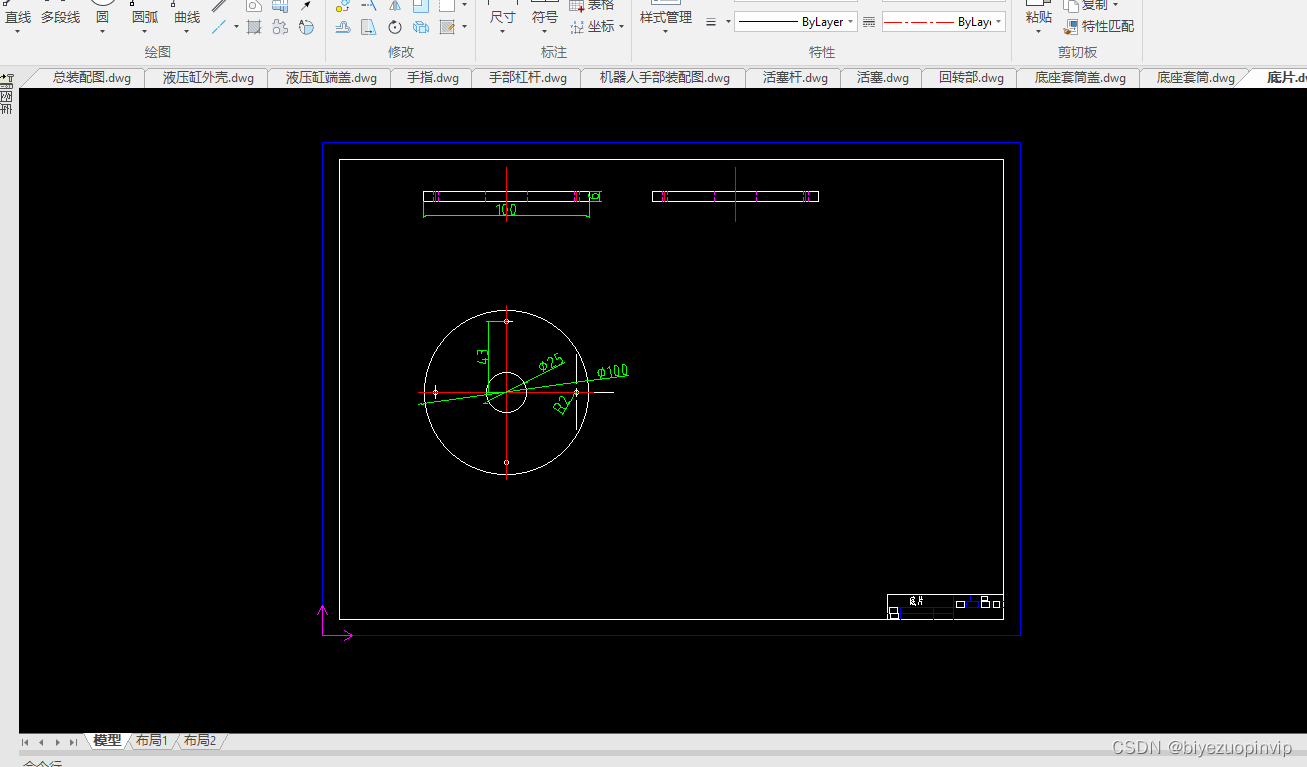Expand the arrow beneath 符号
Viewport: 1307px width, 767px height.
[x=544, y=32]
